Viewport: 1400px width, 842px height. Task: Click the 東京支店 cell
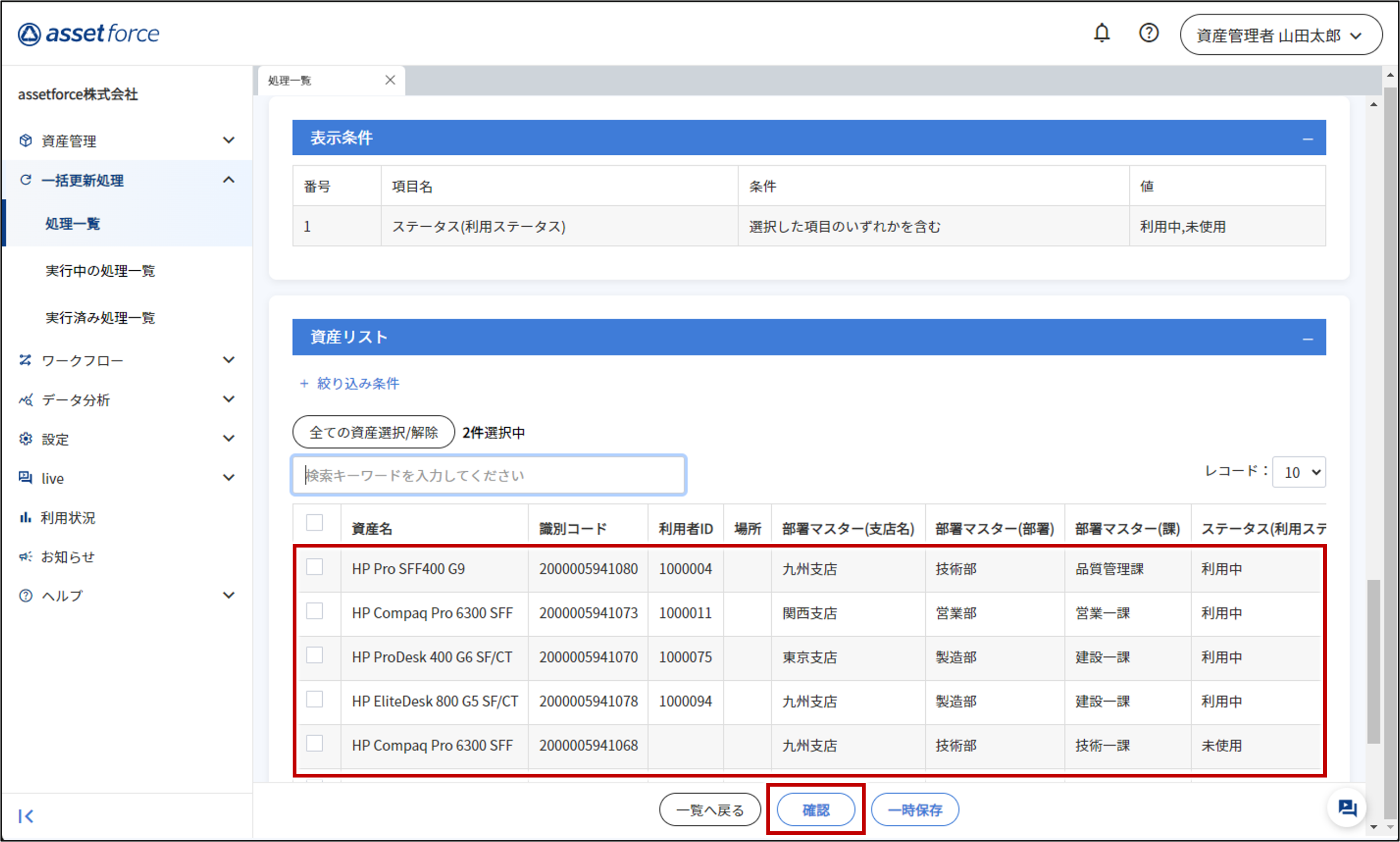(x=810, y=657)
